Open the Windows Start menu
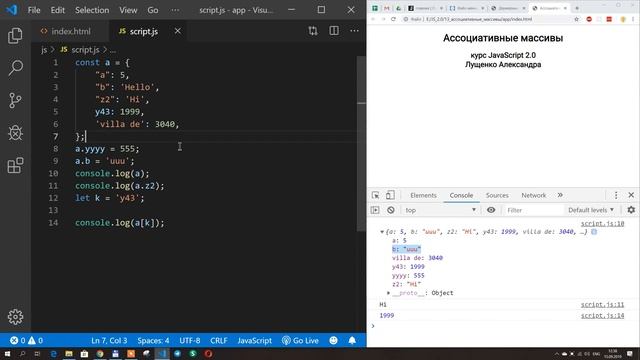 tap(7, 353)
